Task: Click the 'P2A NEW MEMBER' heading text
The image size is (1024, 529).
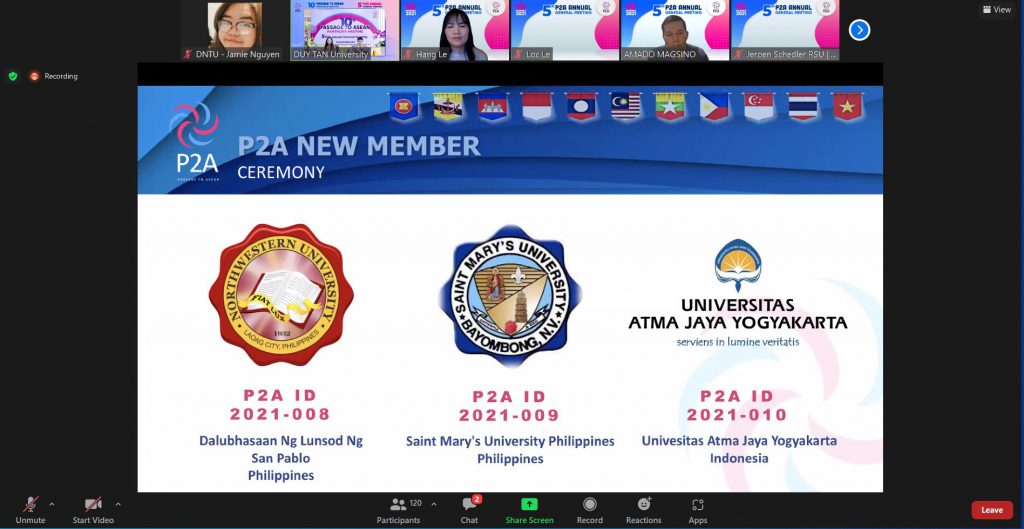Action: tap(359, 146)
